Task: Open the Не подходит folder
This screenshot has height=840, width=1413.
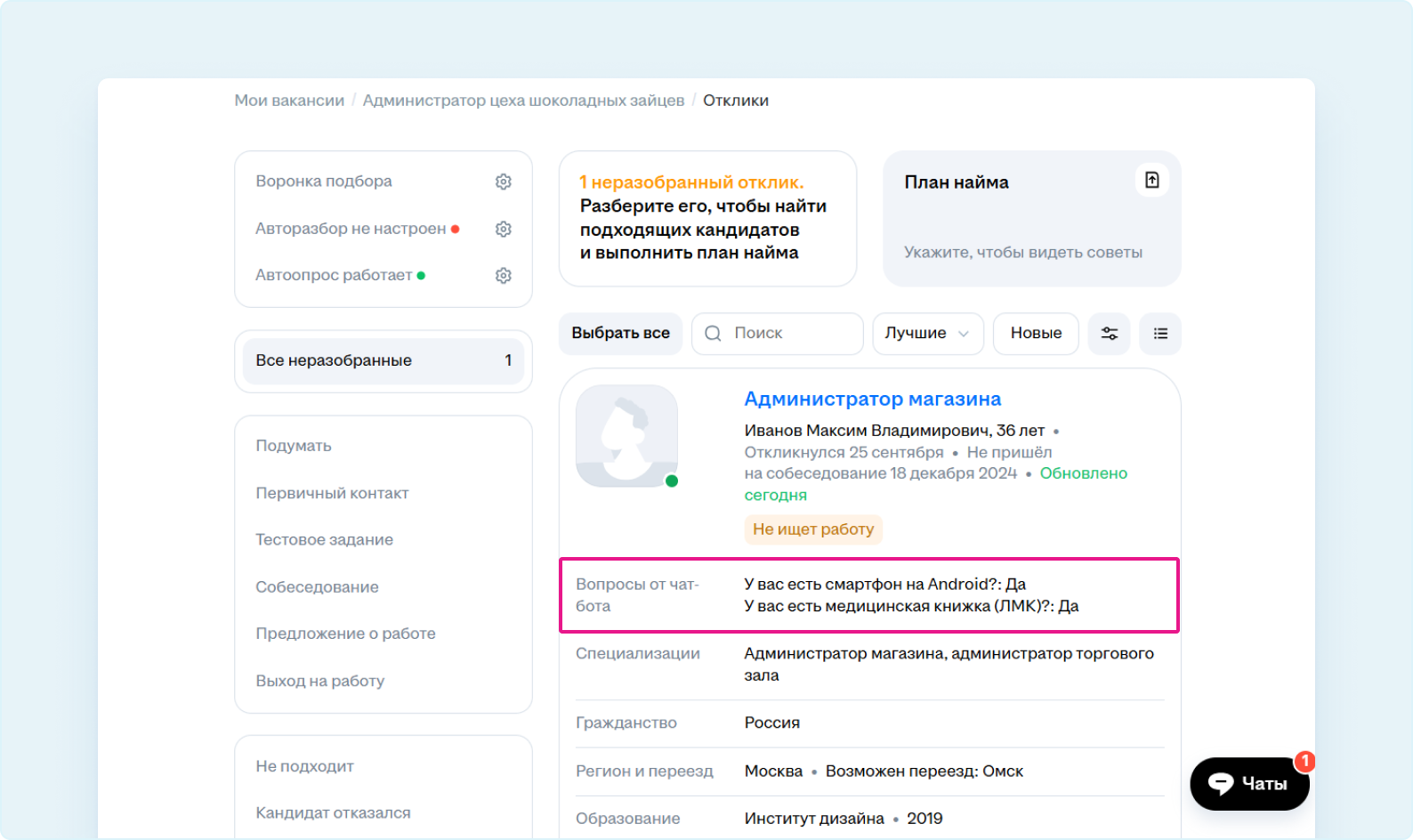Action: coord(304,766)
